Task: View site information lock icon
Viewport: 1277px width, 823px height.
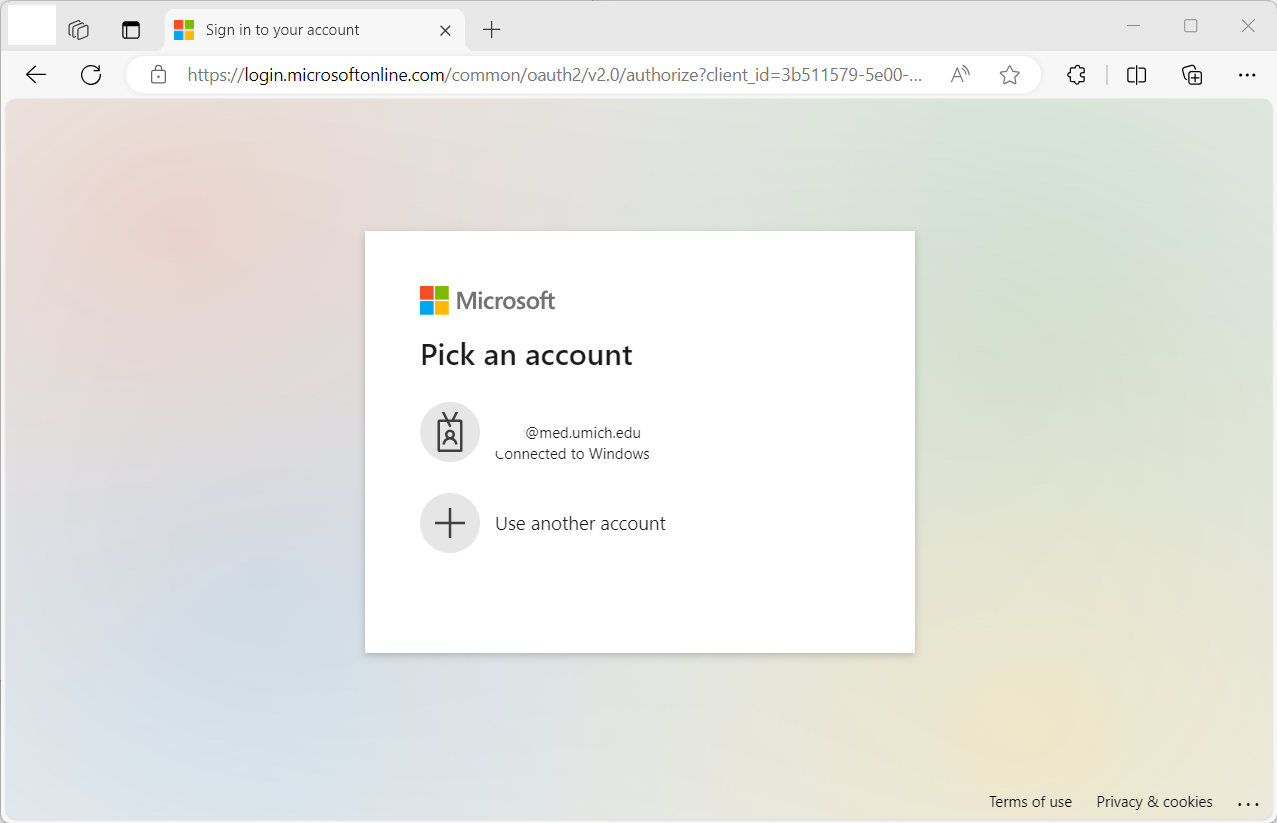Action: tap(158, 75)
